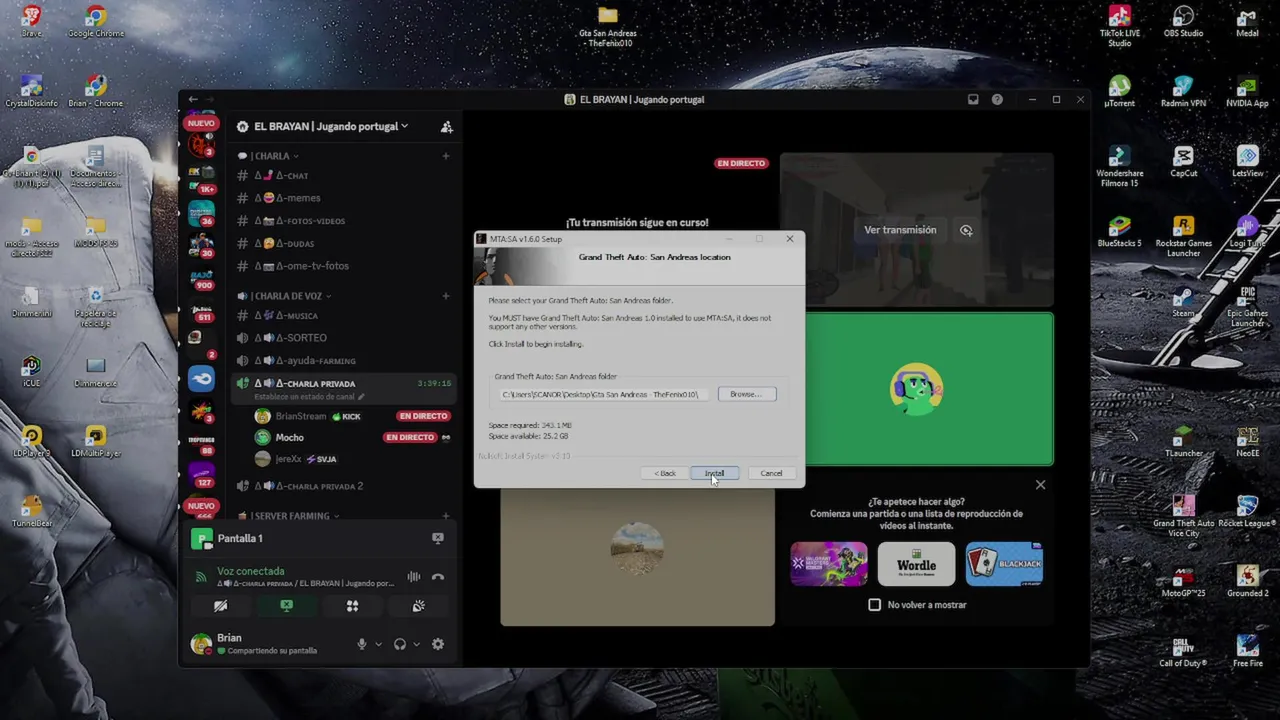The width and height of the screenshot is (1280, 720).
Task: Close the '¿Te apetece hacer algo?' panel
Action: pos(1040,485)
